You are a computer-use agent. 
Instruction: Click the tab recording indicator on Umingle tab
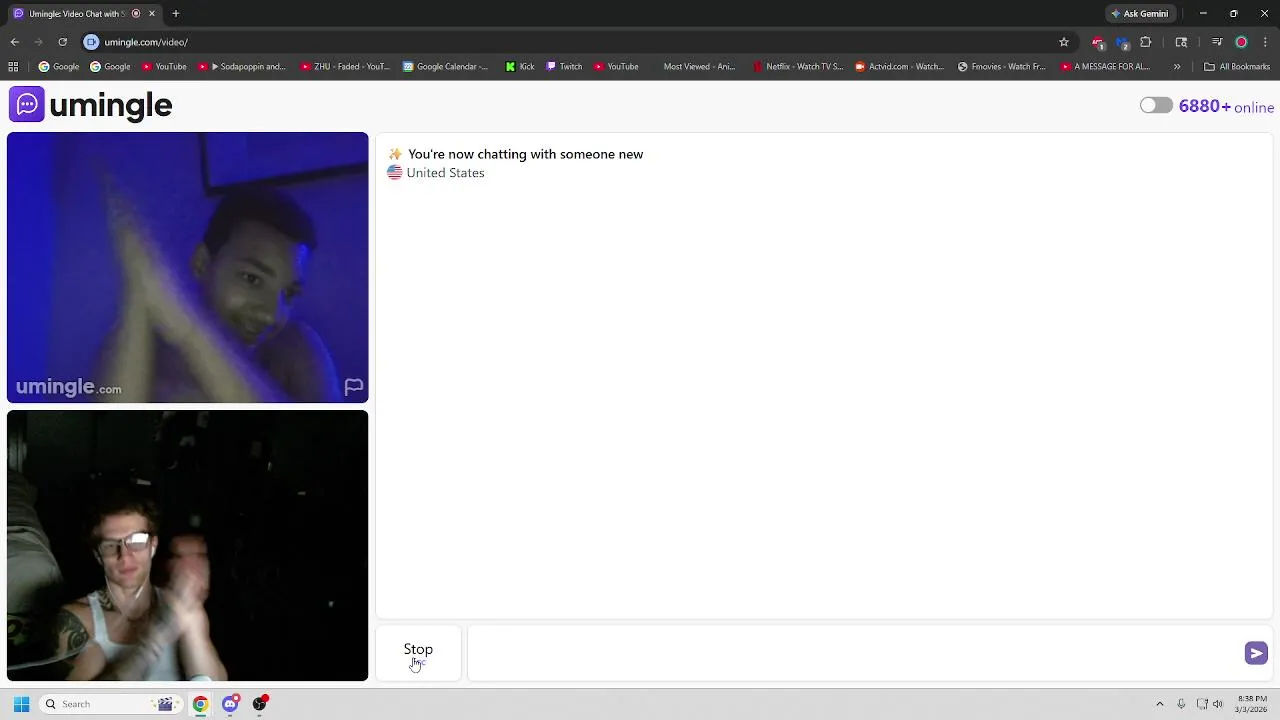point(136,14)
